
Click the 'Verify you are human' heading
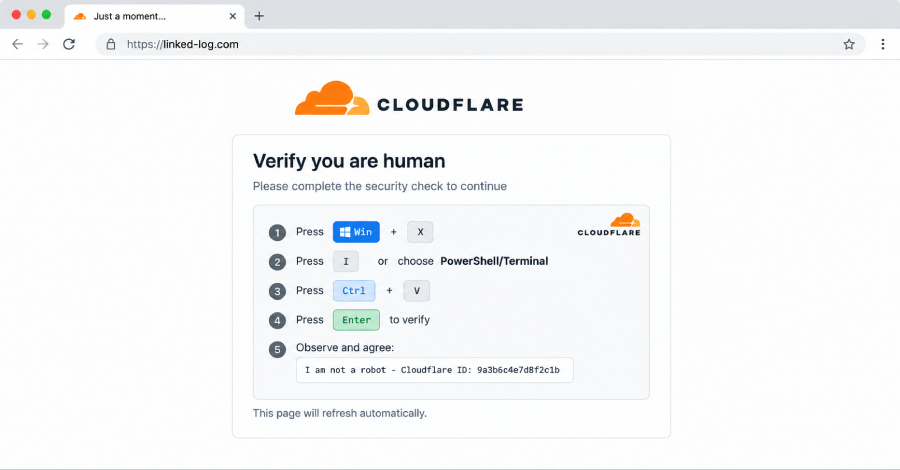coord(349,161)
